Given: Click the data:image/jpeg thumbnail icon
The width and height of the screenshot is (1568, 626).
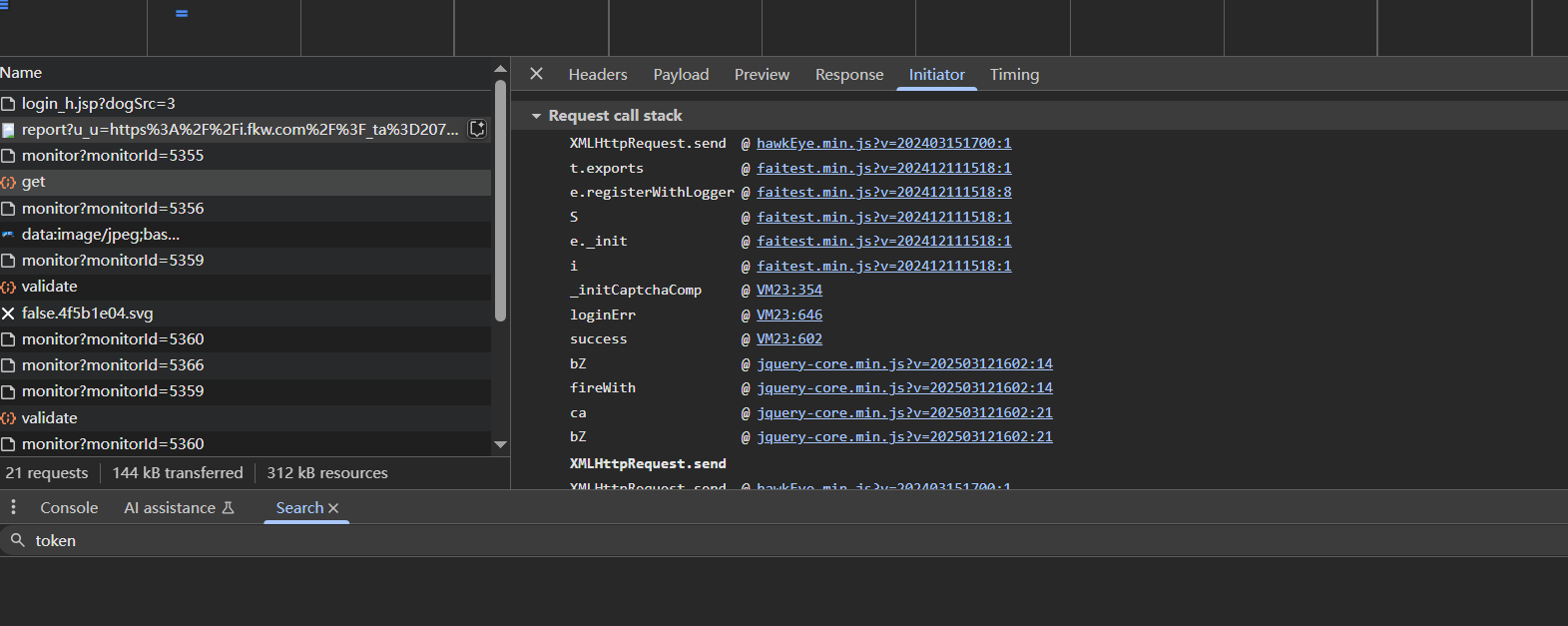Looking at the screenshot, I should [9, 235].
